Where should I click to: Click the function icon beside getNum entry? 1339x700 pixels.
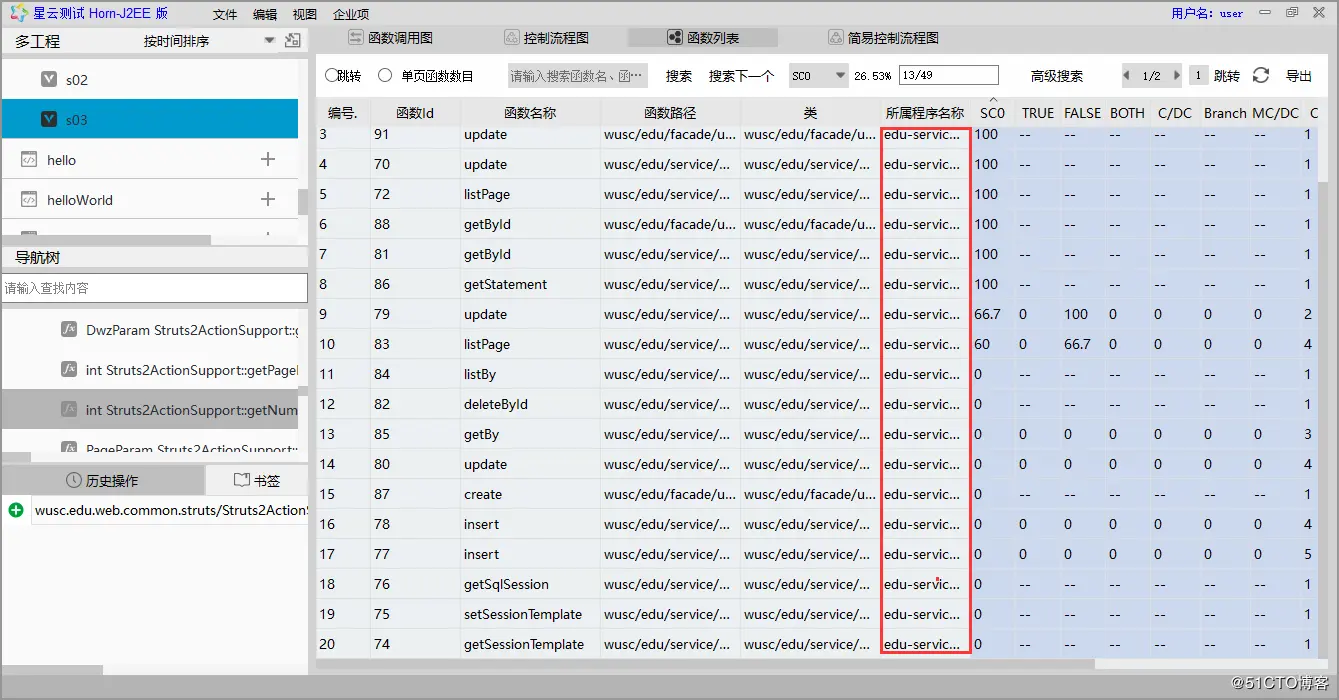tap(69, 409)
